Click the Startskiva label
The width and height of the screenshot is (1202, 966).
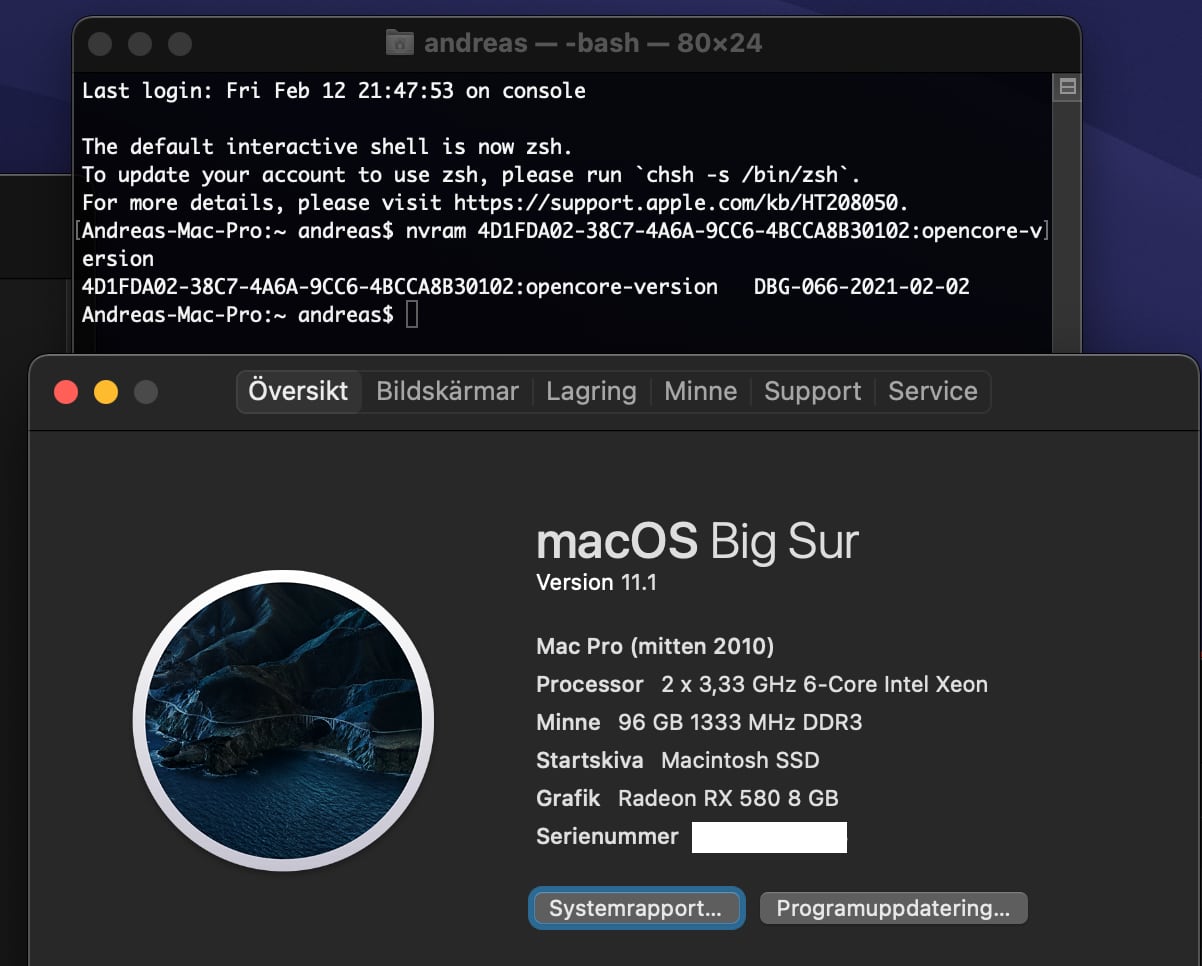pyautogui.click(x=590, y=760)
